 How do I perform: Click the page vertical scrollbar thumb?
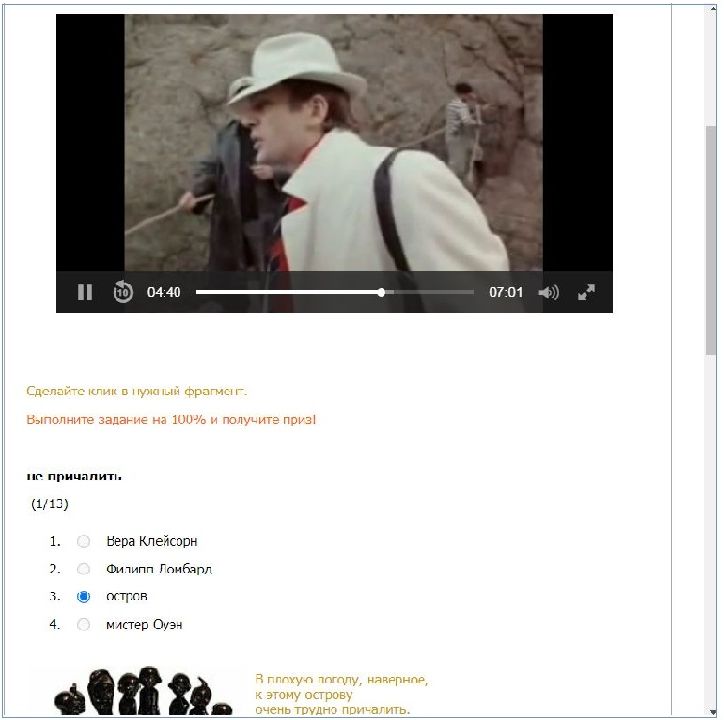click(711, 240)
